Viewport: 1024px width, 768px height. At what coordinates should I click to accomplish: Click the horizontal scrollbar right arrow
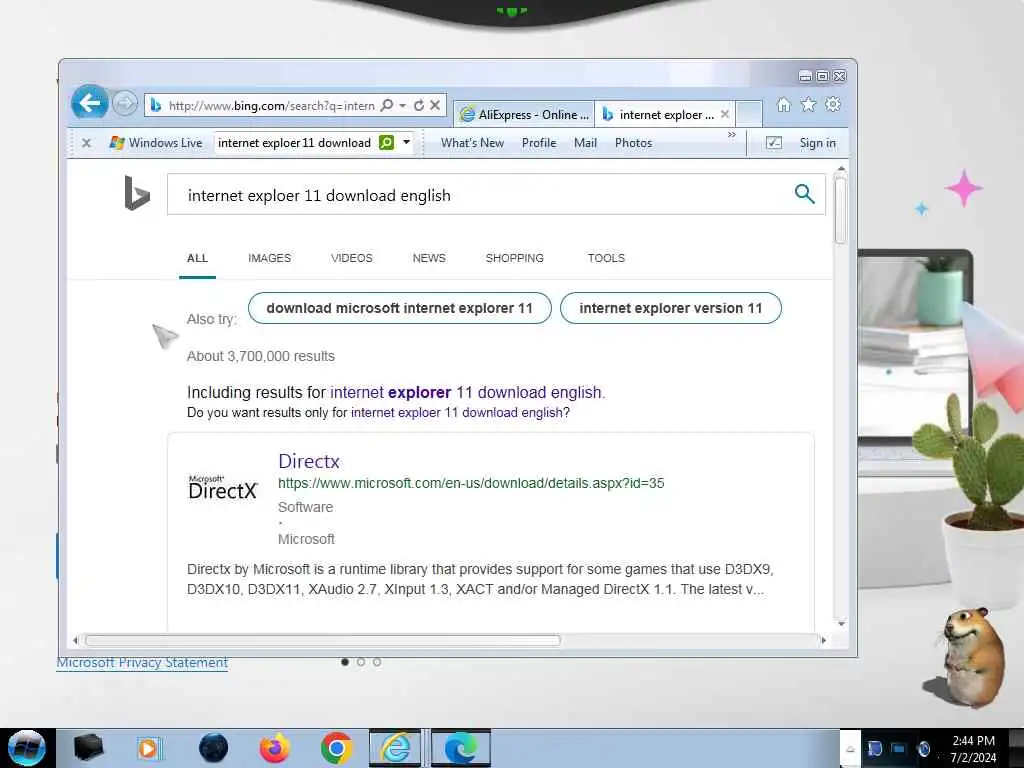pos(824,641)
